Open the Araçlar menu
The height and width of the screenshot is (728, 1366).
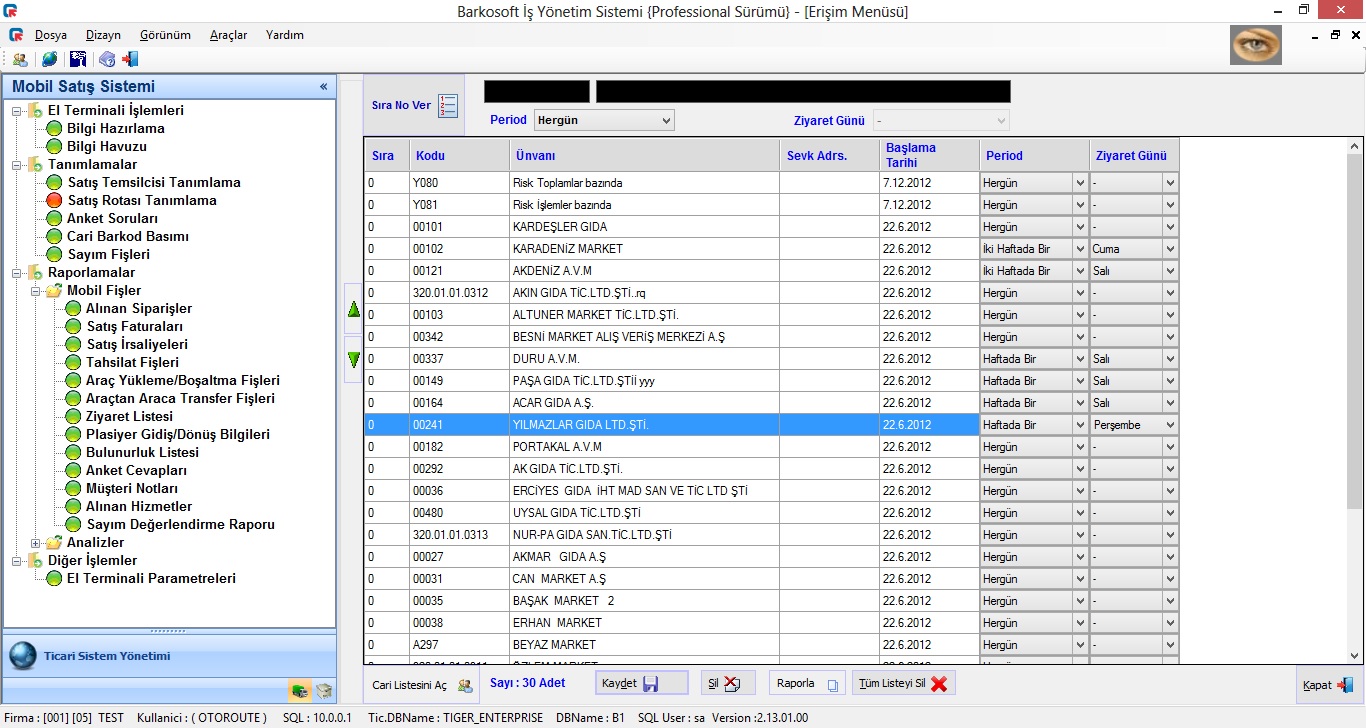[228, 35]
